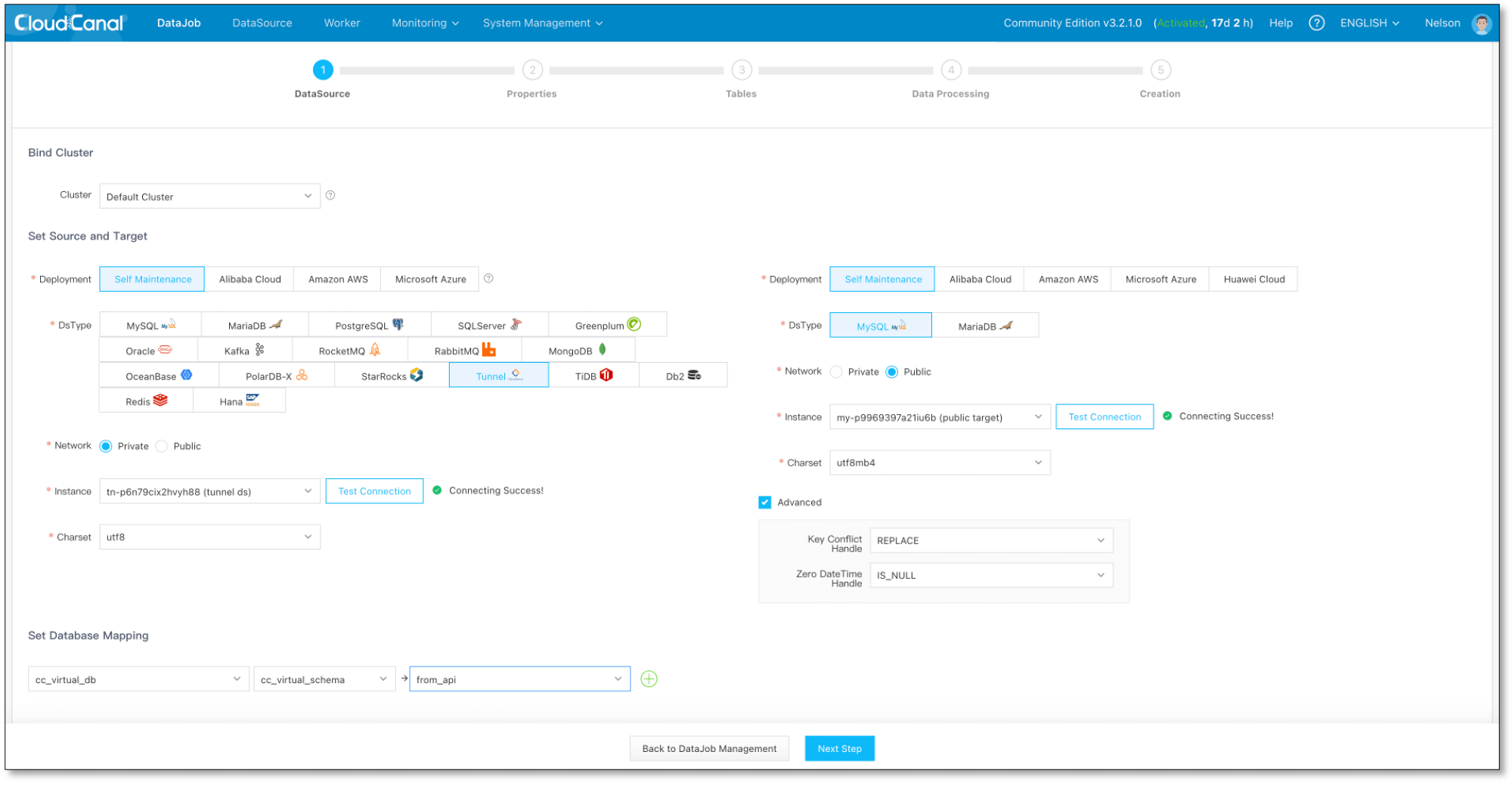The image size is (1512, 786).
Task: Choose Kafka as source DsType
Action: pyautogui.click(x=244, y=351)
